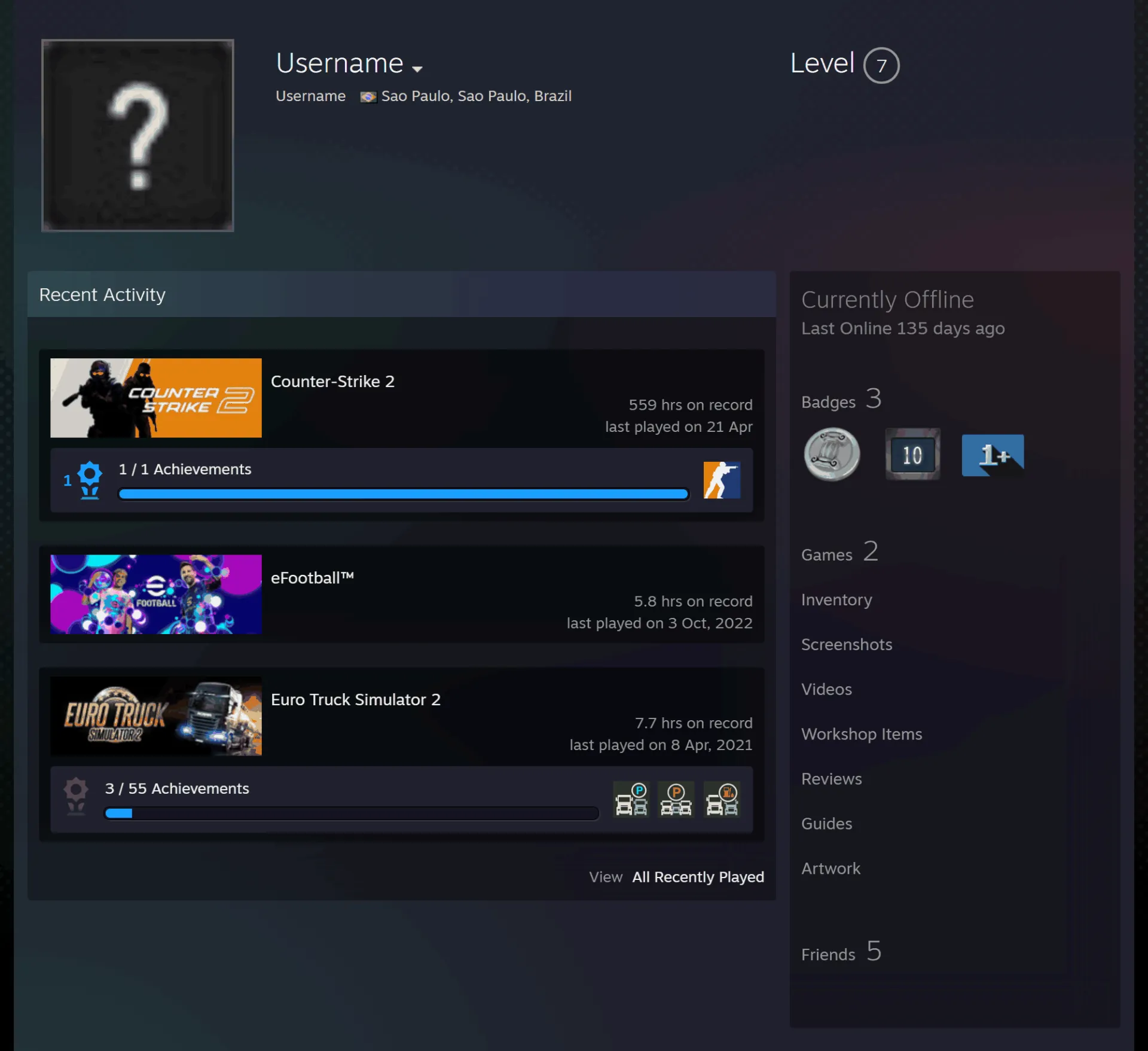Click the Counter-Strike 2 achievement ribbon icon
Image resolution: width=1148 pixels, height=1051 pixels.
[90, 480]
